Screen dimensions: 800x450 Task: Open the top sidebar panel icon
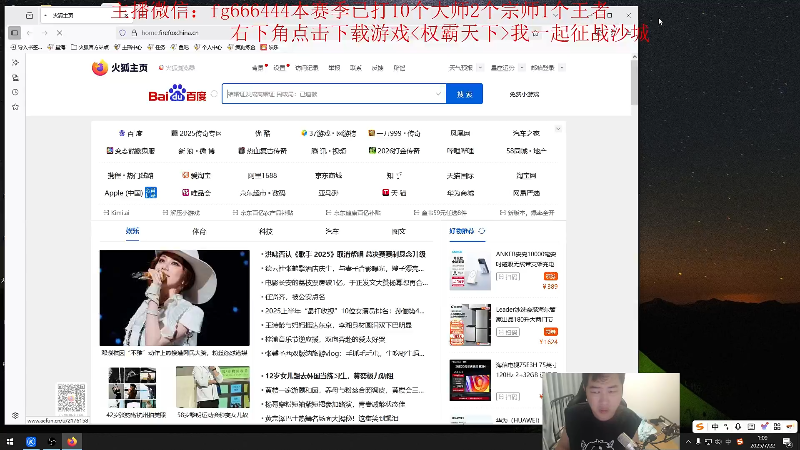tap(15, 62)
